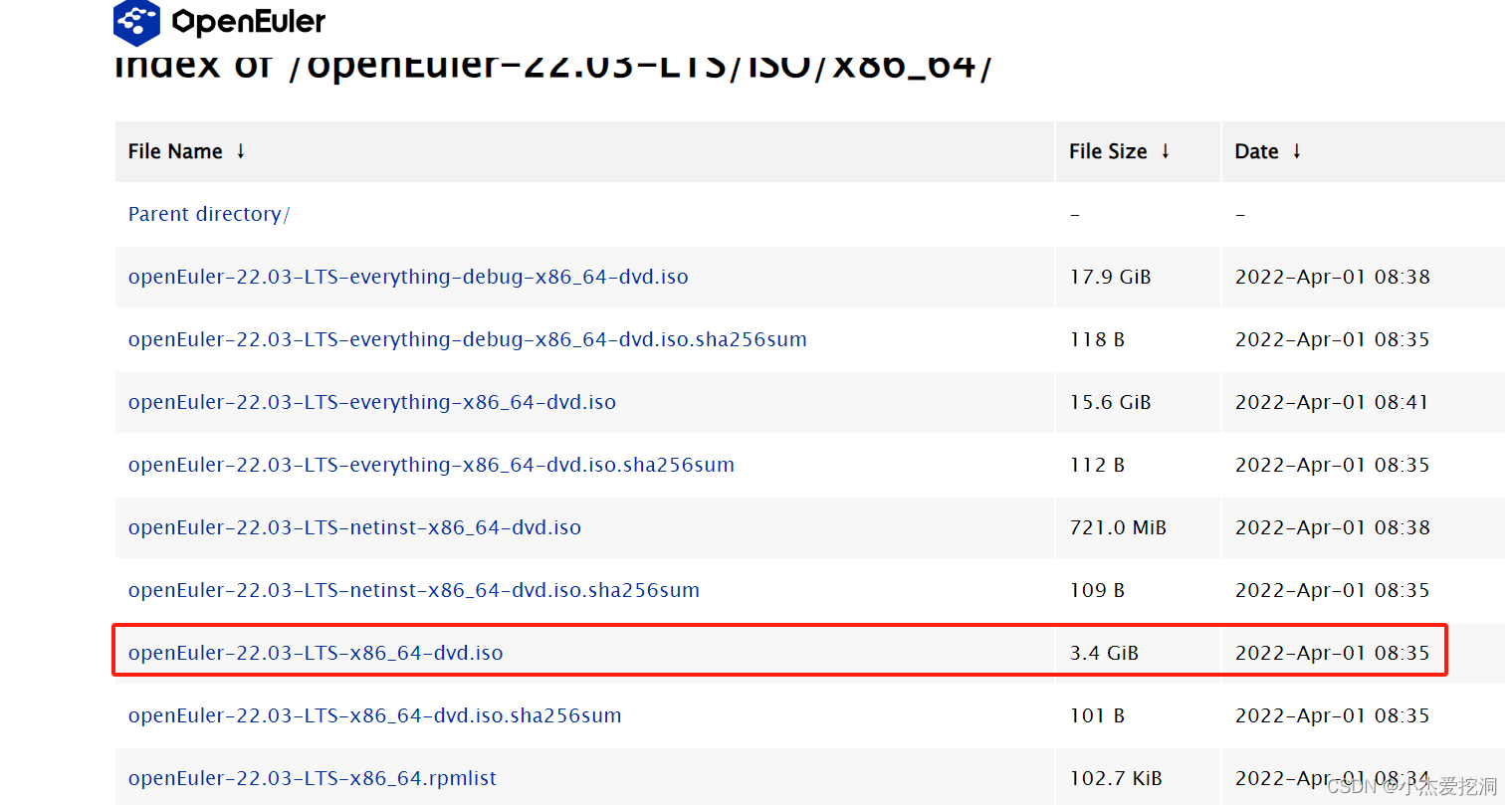Open openEuler-22.03-LTS-x86_64.rpmlist link

click(313, 778)
